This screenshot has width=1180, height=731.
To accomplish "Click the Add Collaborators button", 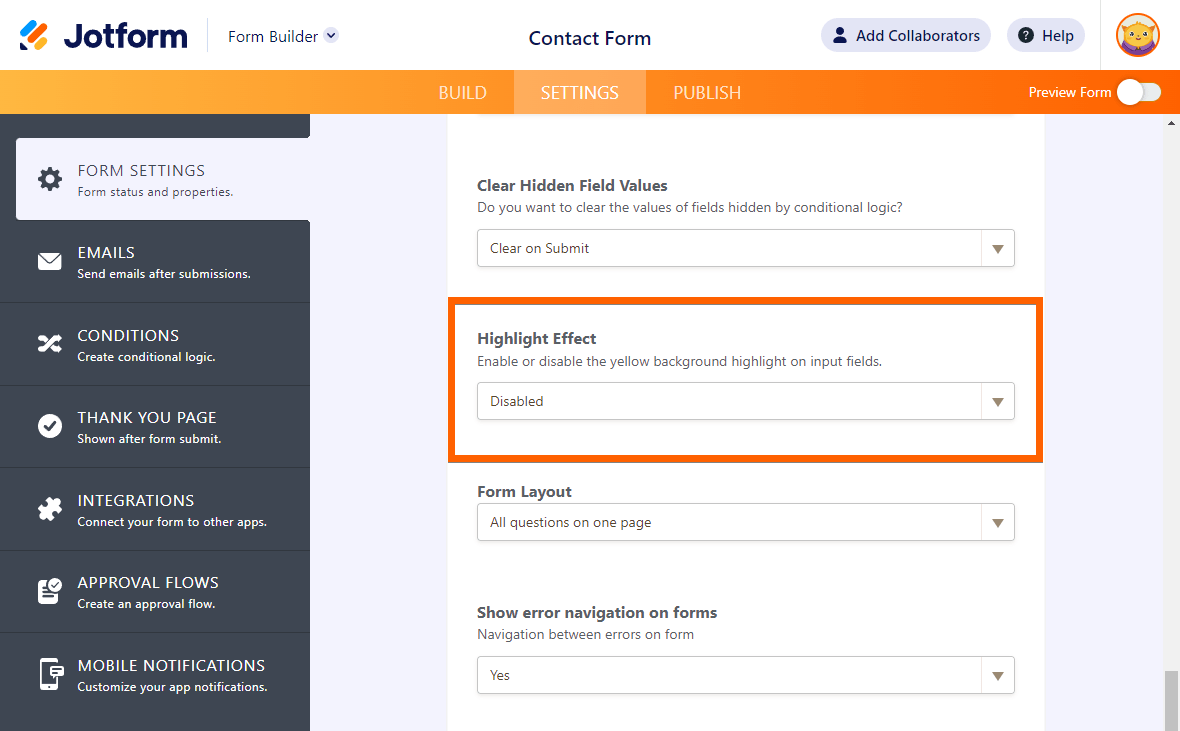I will point(905,35).
